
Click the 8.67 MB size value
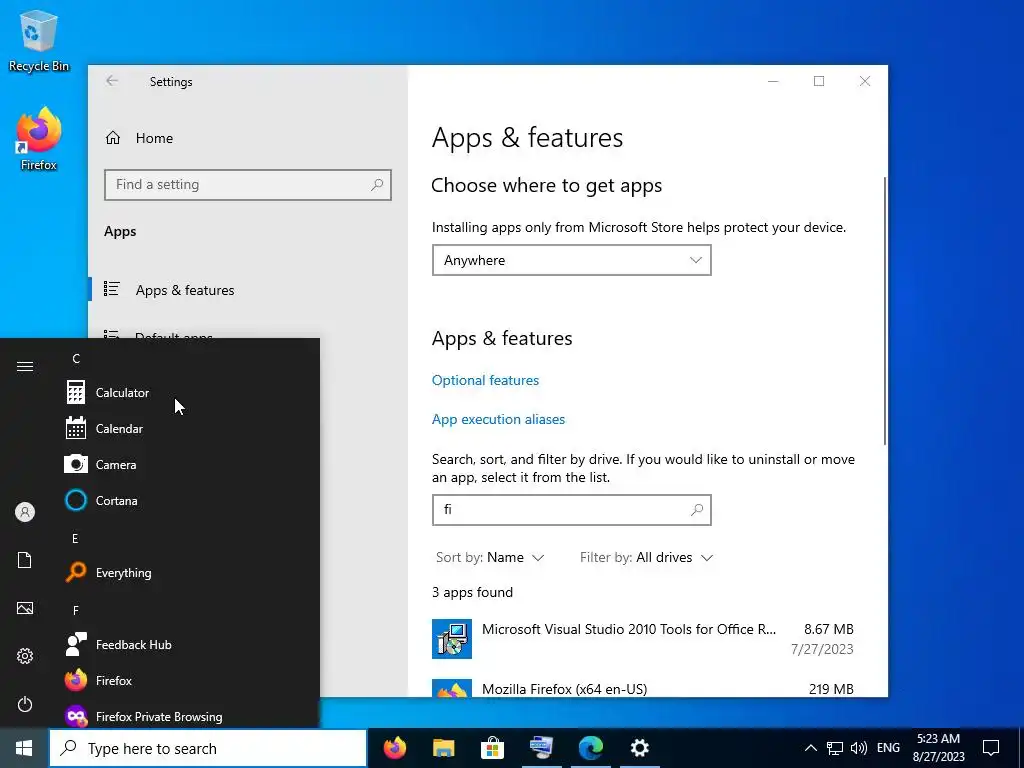(x=829, y=629)
